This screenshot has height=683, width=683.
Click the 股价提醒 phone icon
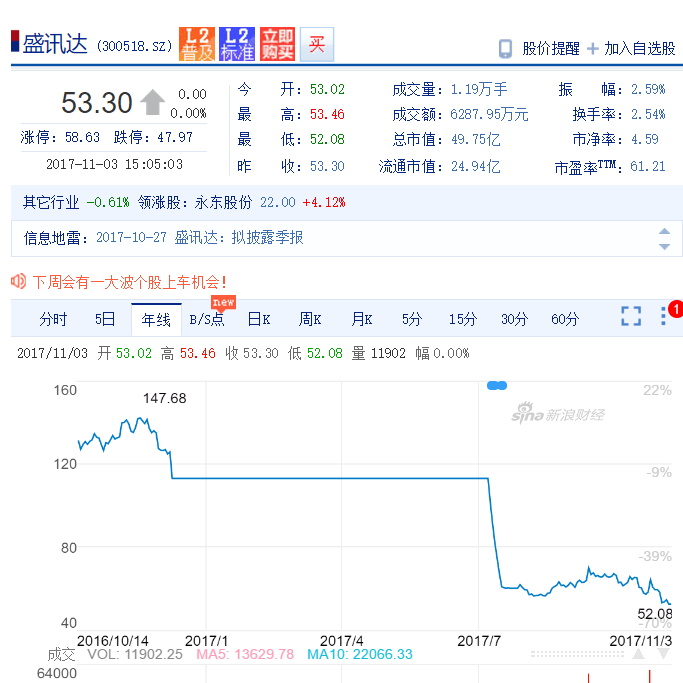point(505,48)
